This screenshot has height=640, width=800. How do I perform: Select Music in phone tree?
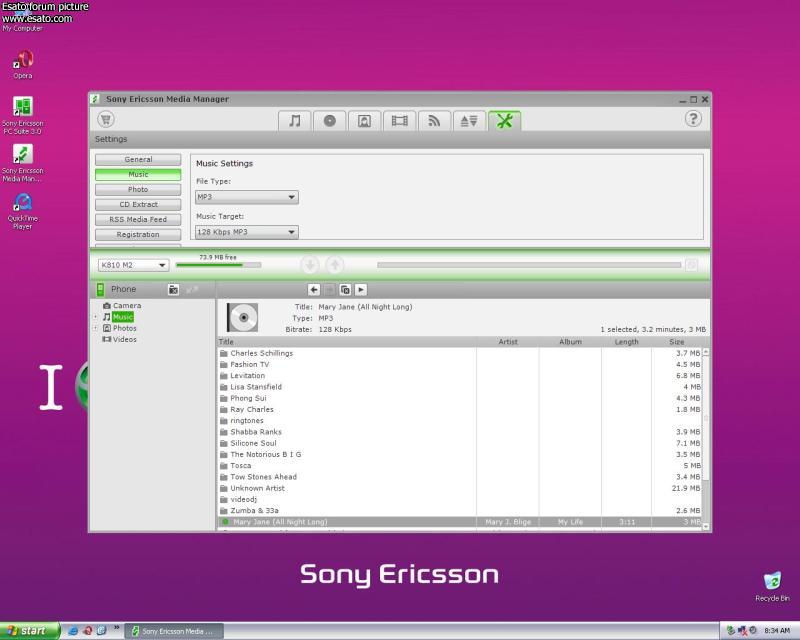pos(118,317)
